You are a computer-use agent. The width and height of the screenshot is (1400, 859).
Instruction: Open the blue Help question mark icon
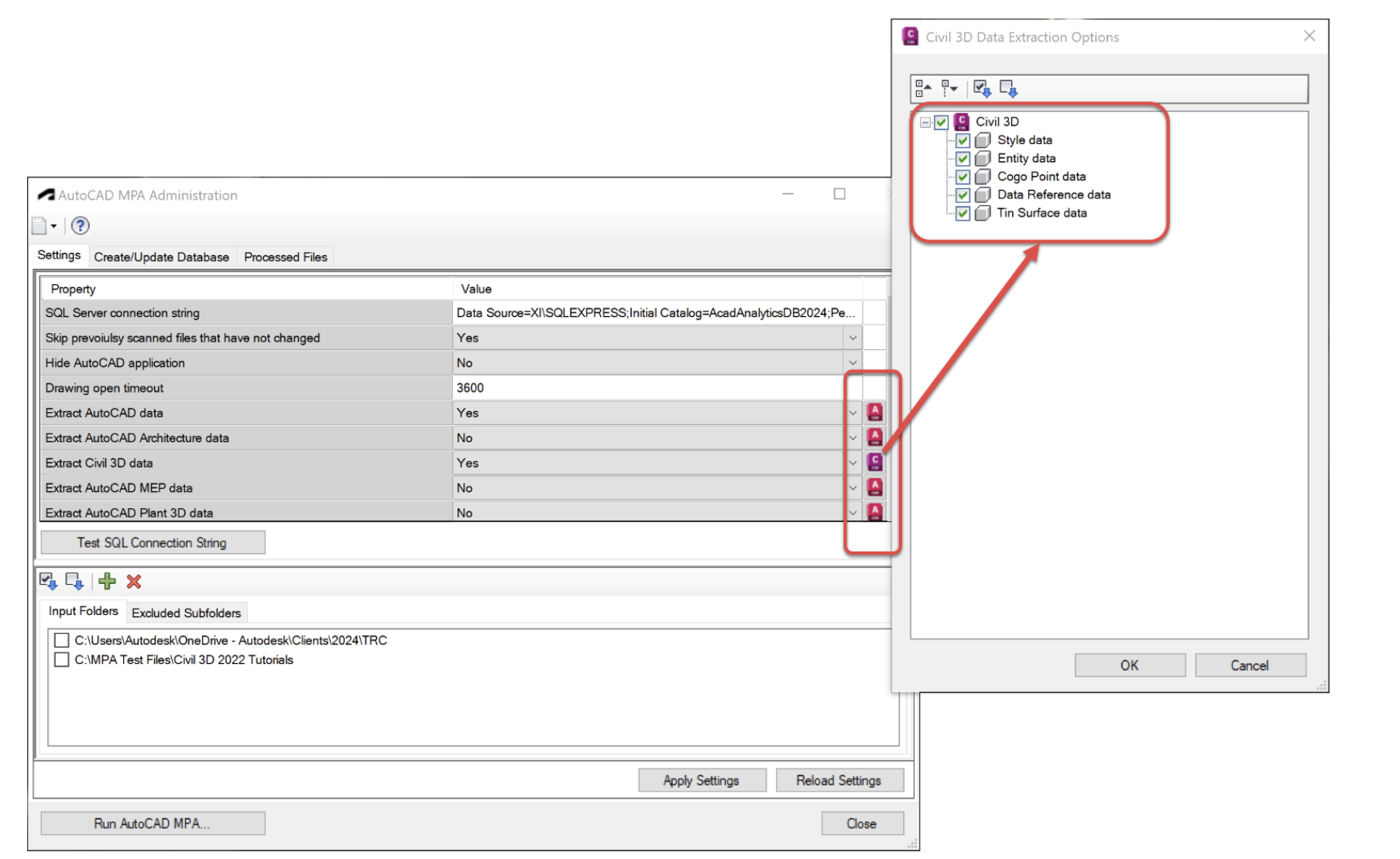click(x=81, y=226)
